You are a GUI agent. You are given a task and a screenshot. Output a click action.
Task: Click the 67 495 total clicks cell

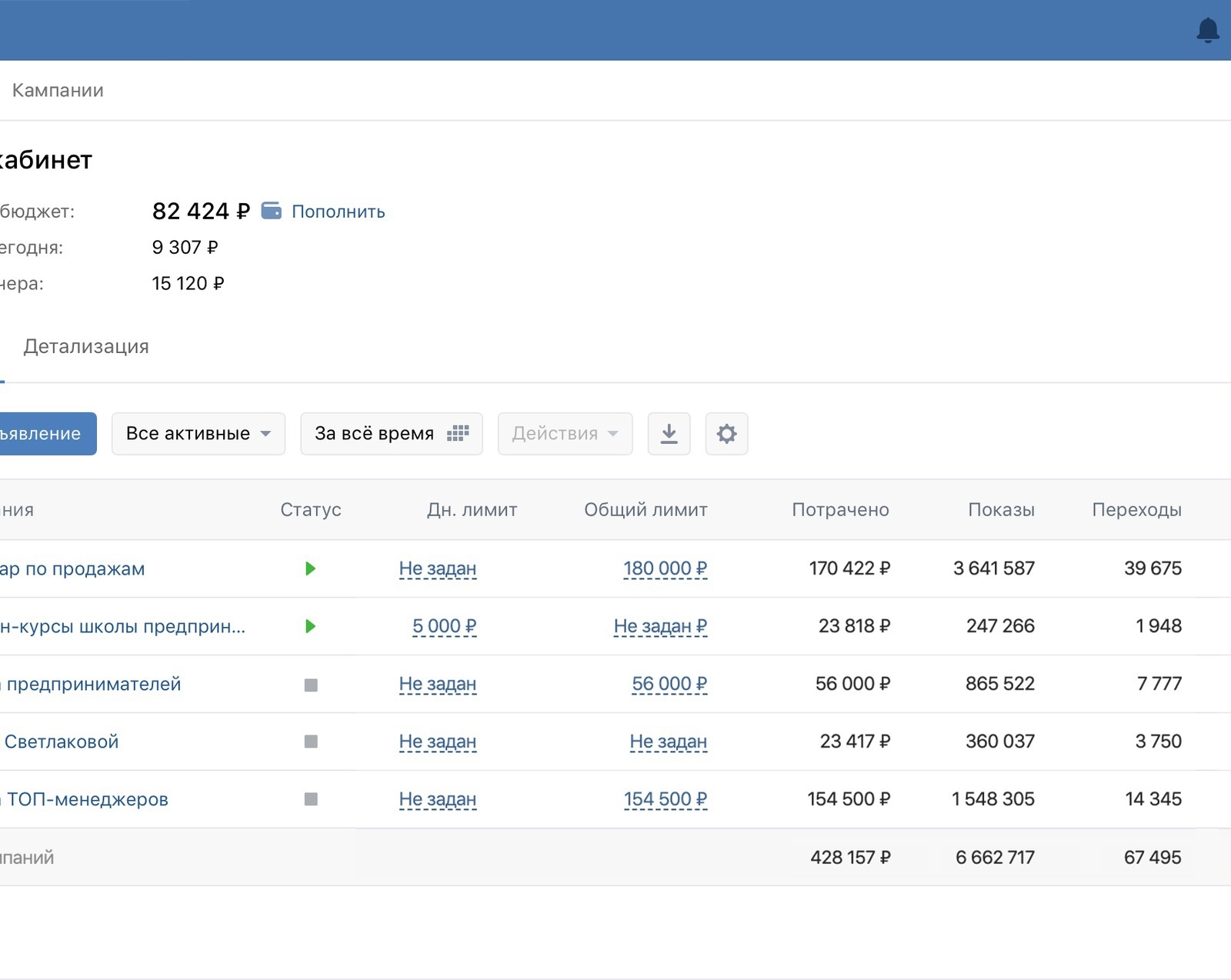click(x=1153, y=857)
